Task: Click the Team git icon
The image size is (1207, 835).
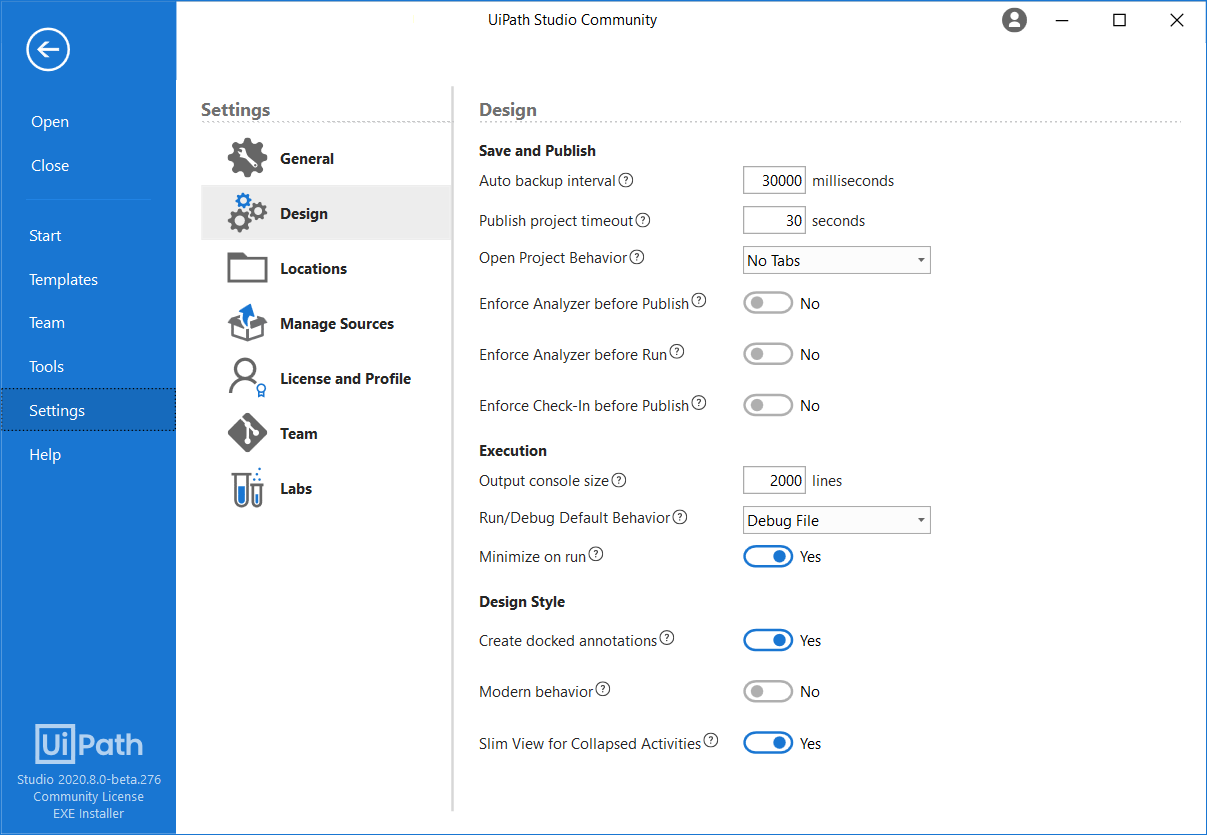Action: 247,433
